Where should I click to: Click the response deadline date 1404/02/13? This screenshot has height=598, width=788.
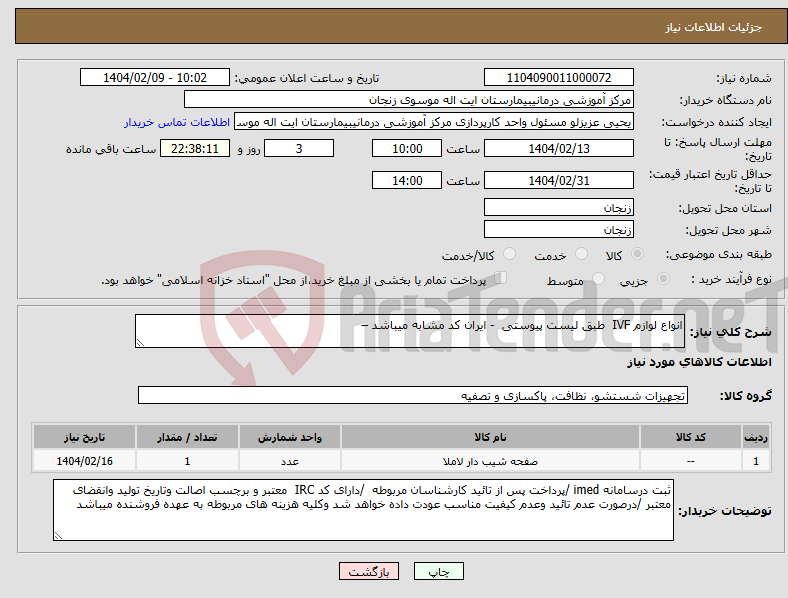(558, 148)
